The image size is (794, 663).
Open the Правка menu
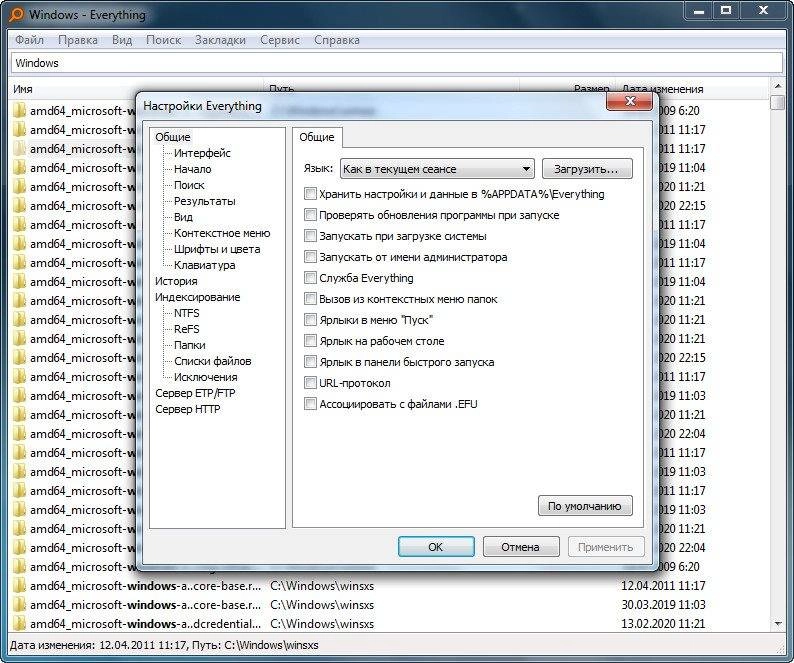78,40
